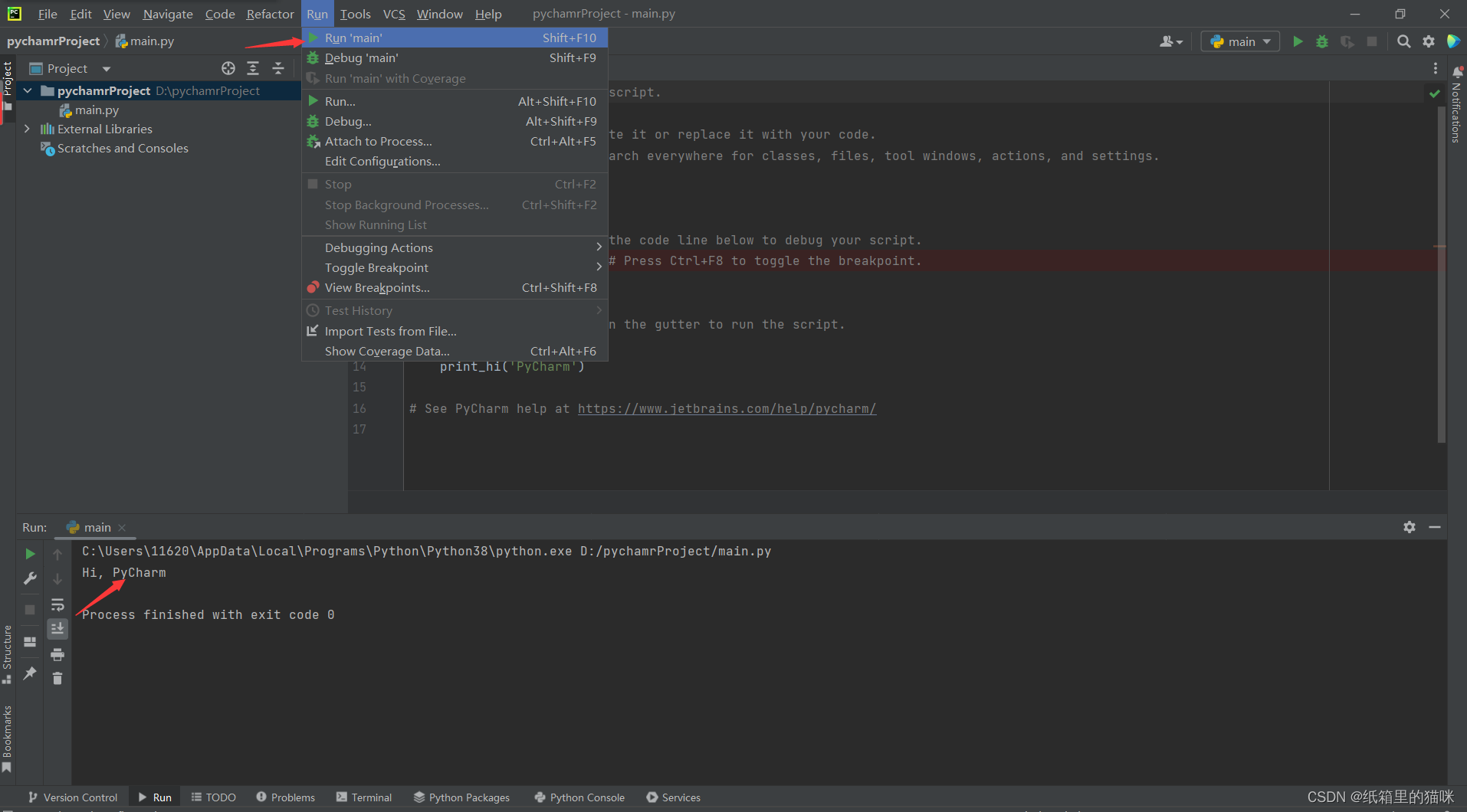
Task: Open the TODO tool window tab
Action: [x=214, y=797]
